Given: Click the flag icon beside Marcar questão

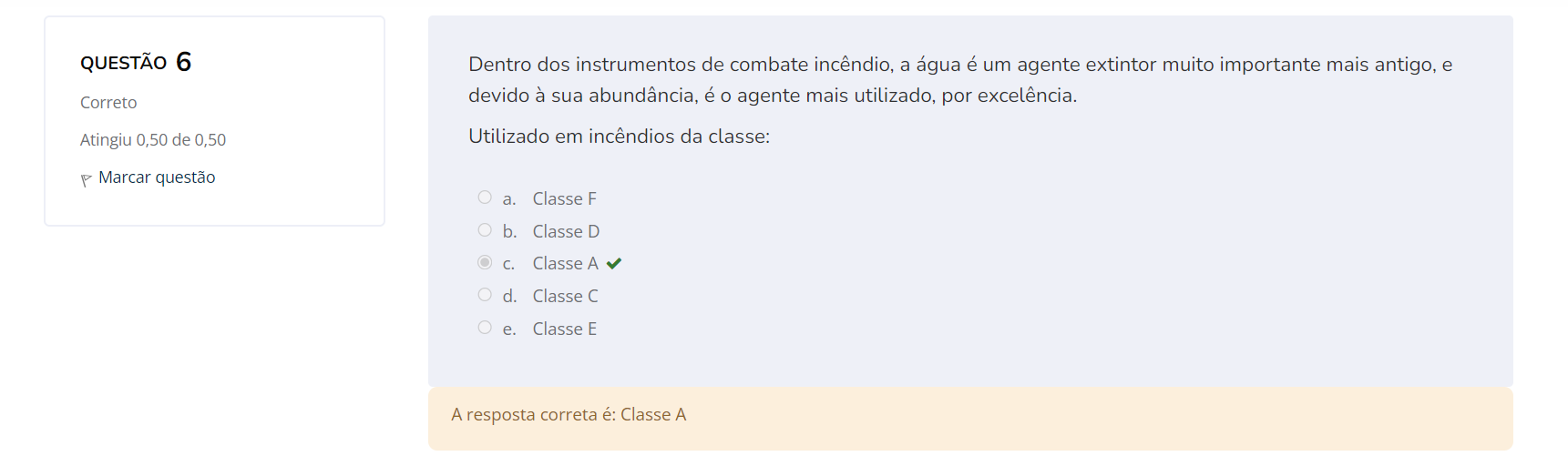Looking at the screenshot, I should coord(86,179).
